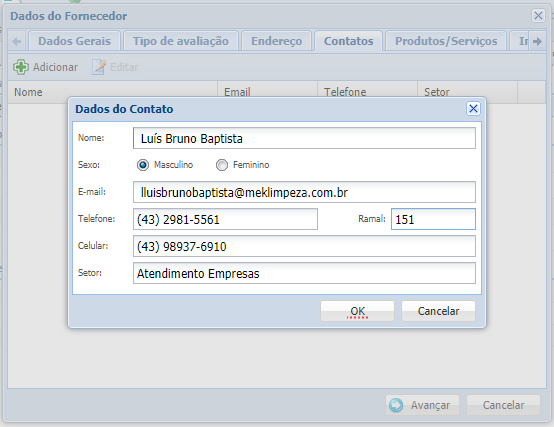Click the right tab scroll arrow
This screenshot has width=554, height=427.
[x=538, y=41]
